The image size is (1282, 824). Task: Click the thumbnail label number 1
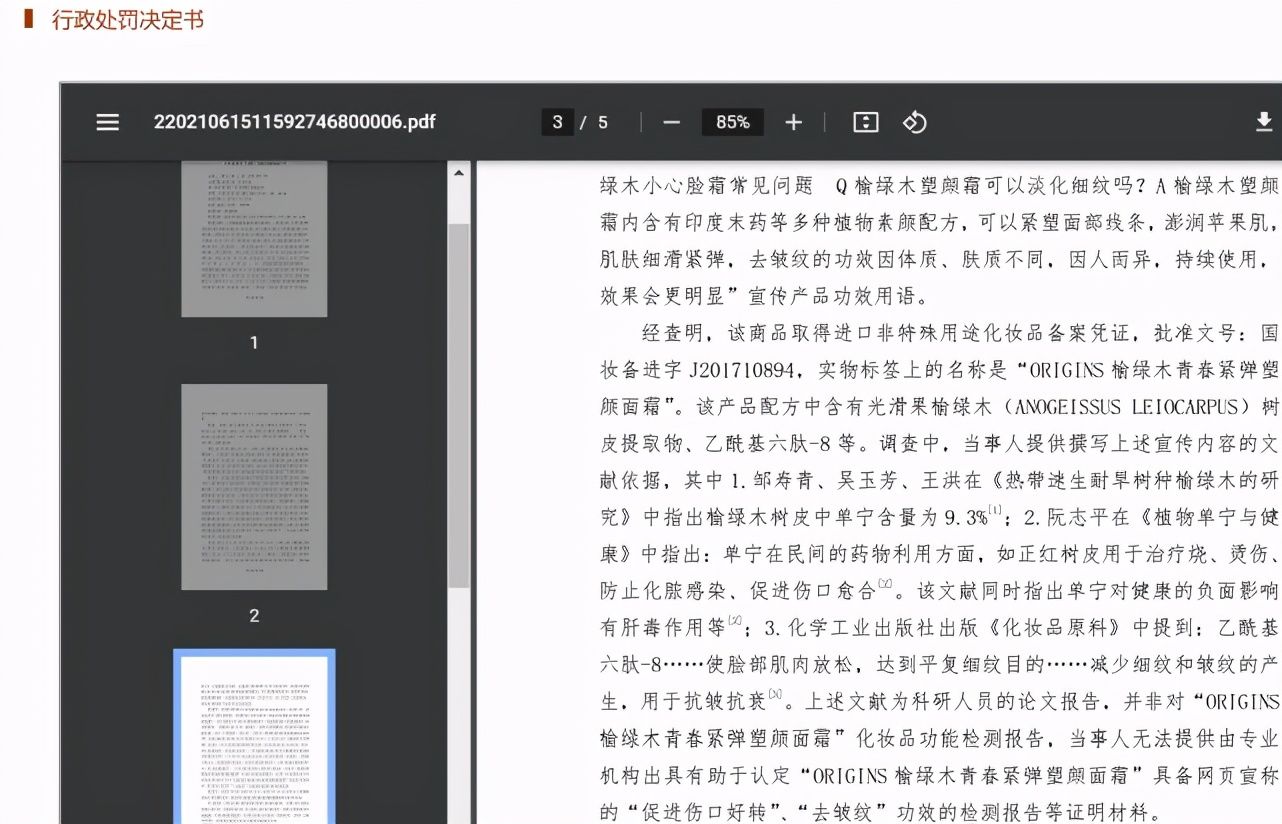(254, 343)
